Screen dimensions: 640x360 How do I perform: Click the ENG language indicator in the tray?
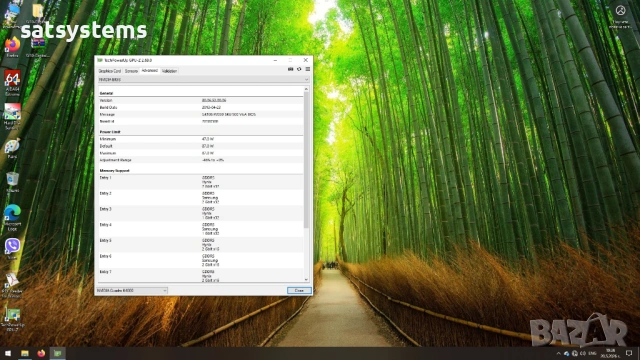593,353
